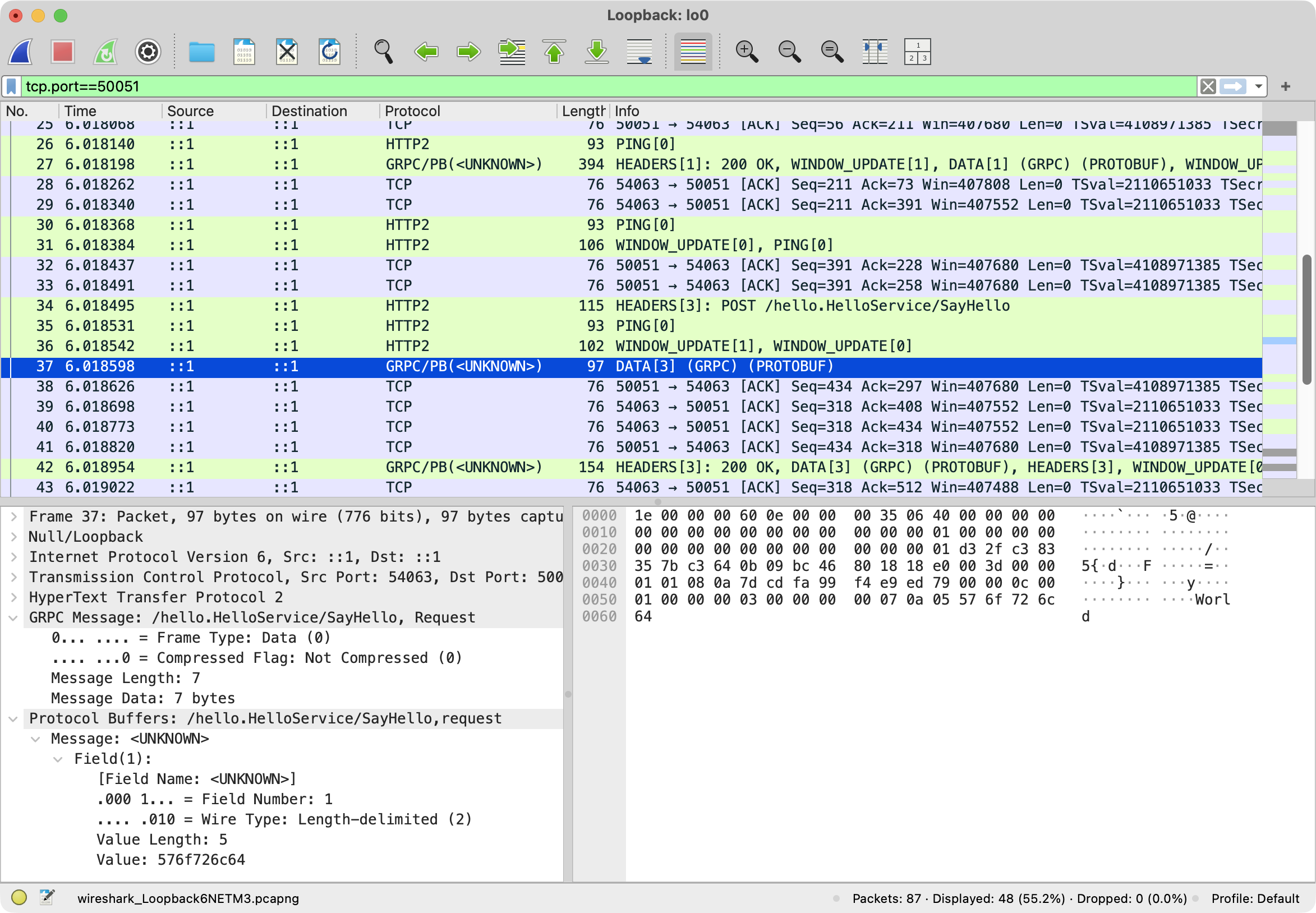Open the display filter history dropdown

point(1258,86)
